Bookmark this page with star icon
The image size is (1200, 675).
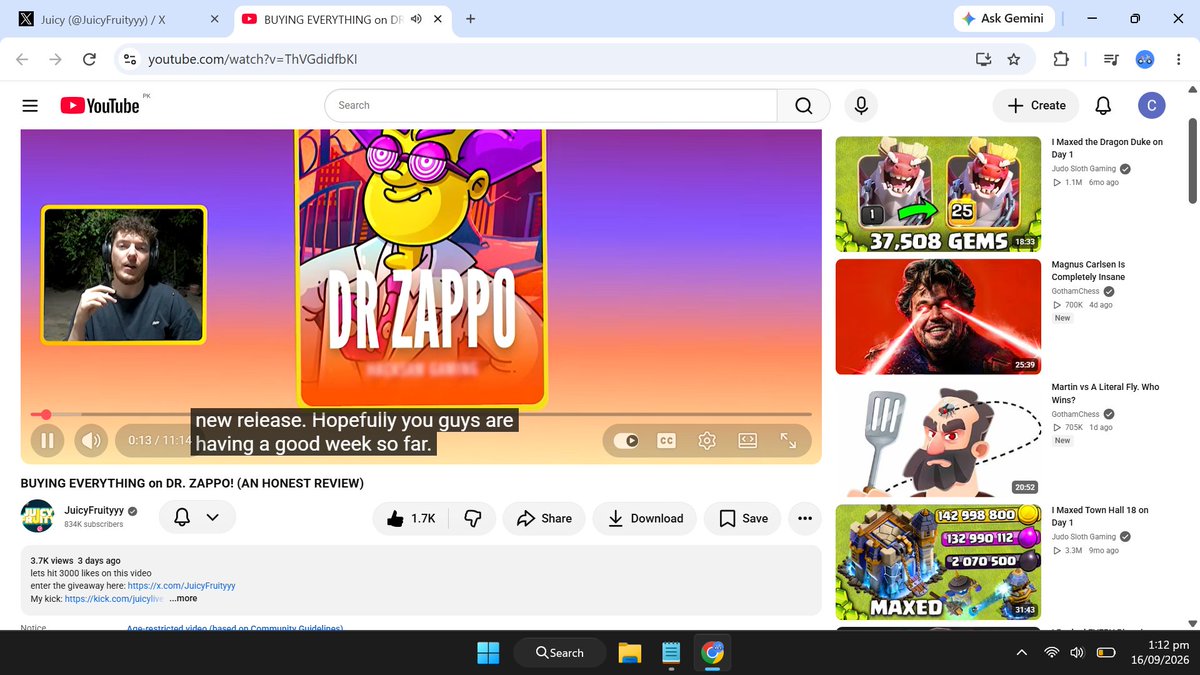pos(1014,60)
